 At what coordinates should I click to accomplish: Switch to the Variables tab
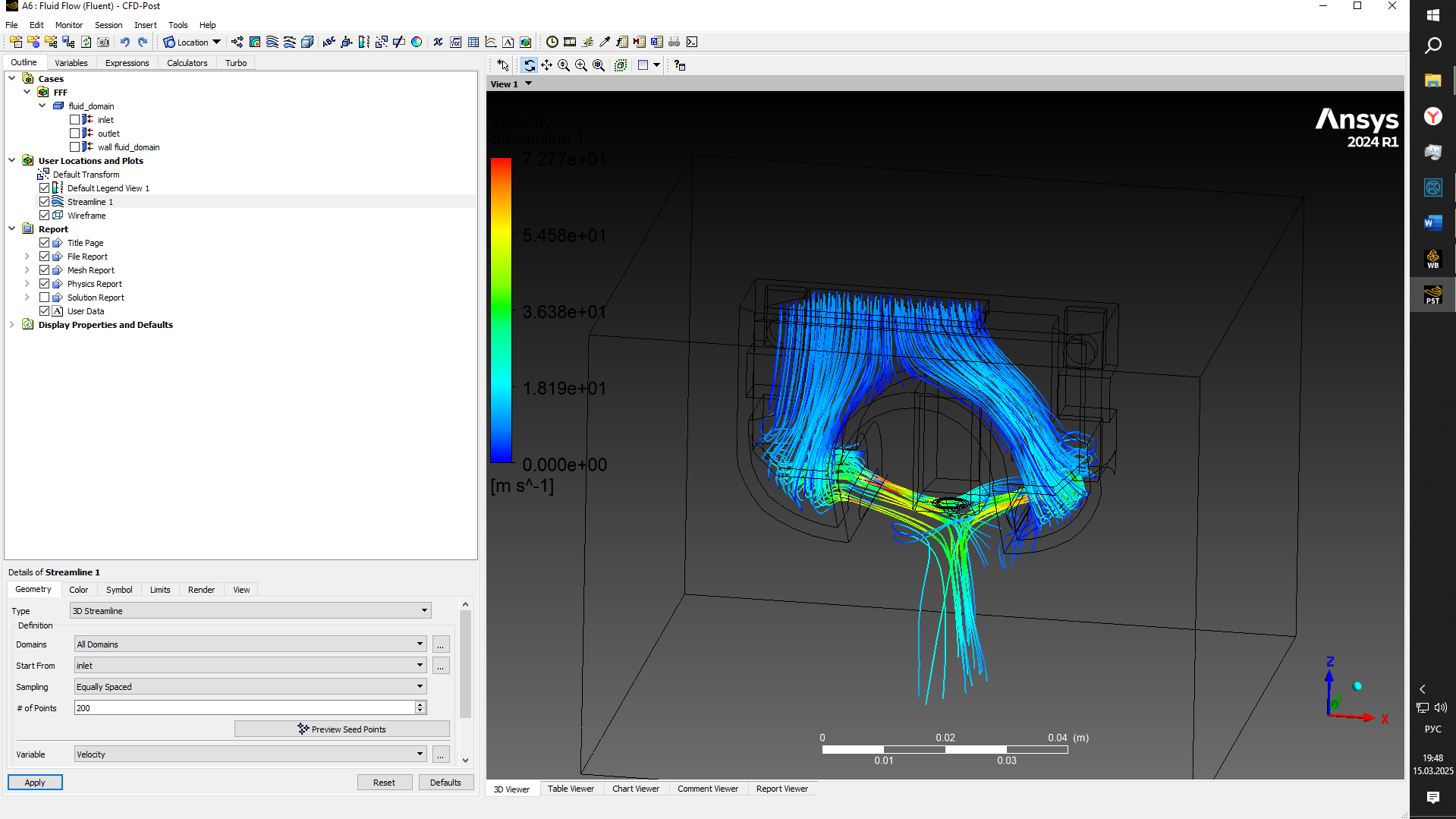coord(71,63)
